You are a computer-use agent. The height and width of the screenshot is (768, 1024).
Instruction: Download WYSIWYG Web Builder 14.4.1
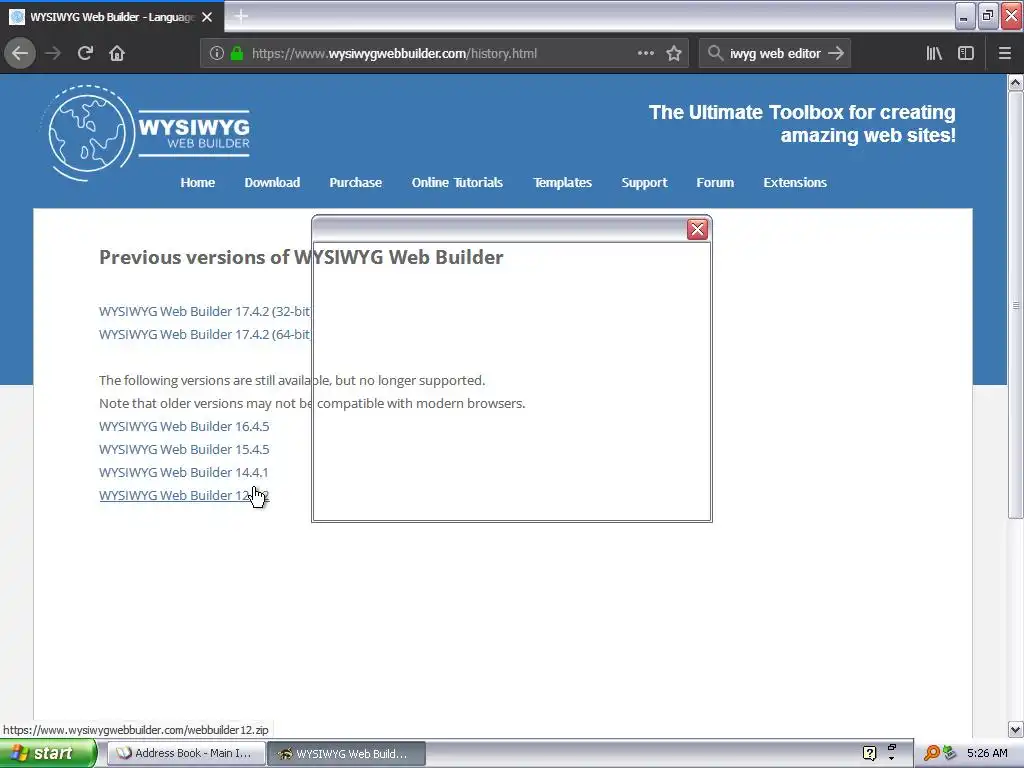click(x=184, y=472)
